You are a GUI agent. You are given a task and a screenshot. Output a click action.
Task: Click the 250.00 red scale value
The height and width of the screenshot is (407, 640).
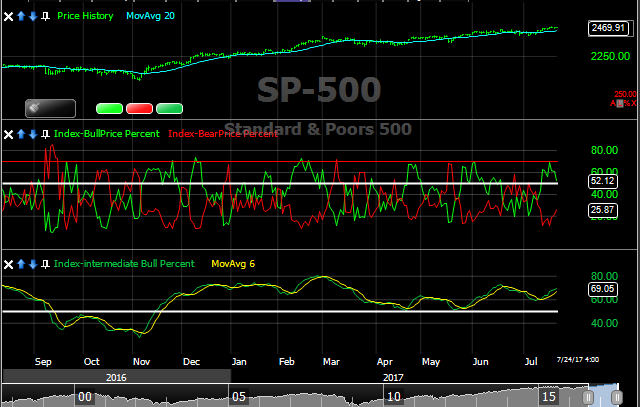pos(625,94)
